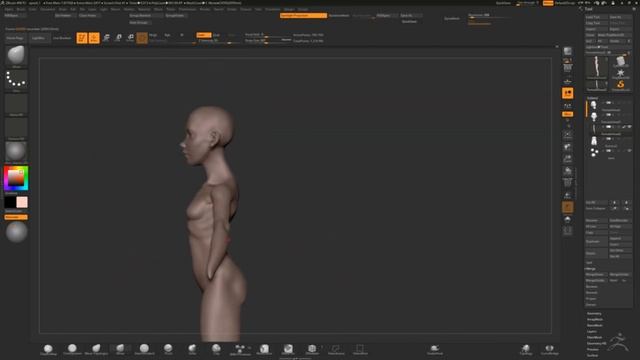Viewport: 640px width, 360px height.
Task: Expand the NanoMesh subpalette
Action: click(x=595, y=325)
